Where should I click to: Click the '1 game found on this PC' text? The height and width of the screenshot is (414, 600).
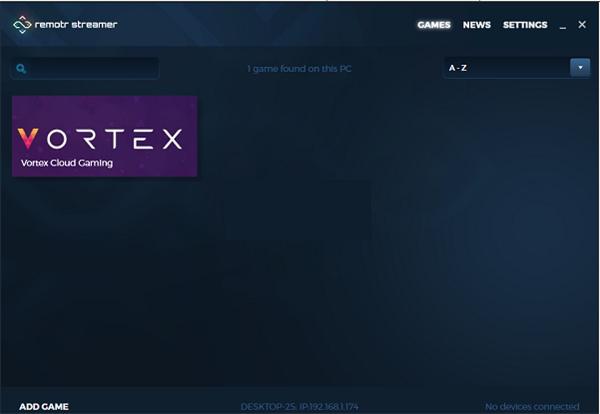click(x=299, y=68)
